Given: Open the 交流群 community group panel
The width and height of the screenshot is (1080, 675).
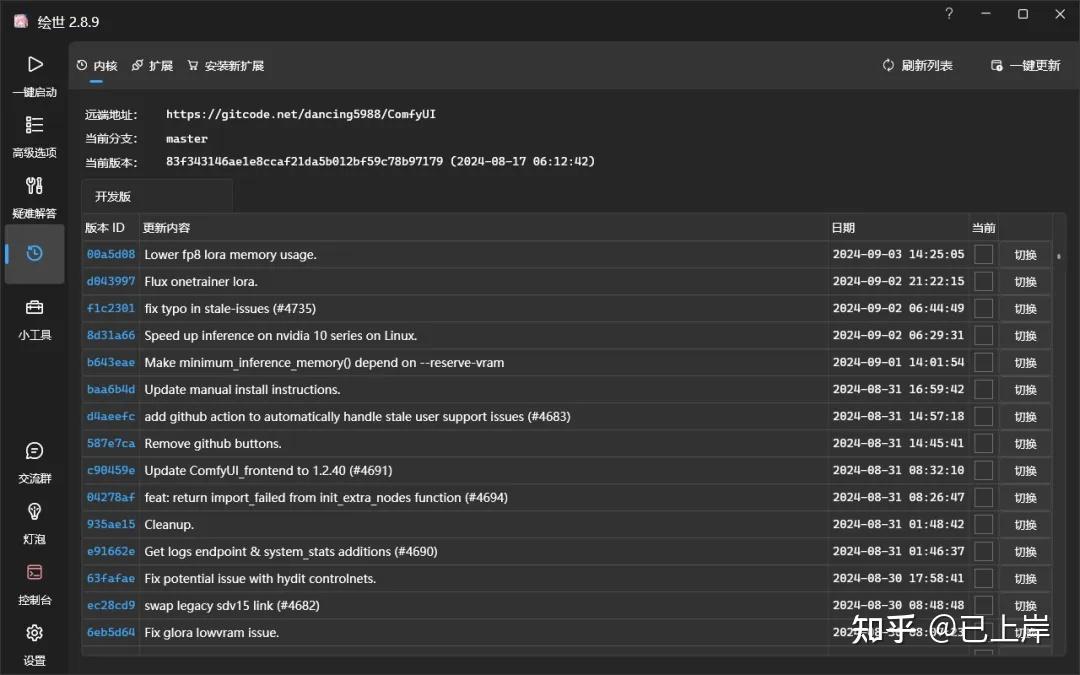Looking at the screenshot, I should [35, 463].
